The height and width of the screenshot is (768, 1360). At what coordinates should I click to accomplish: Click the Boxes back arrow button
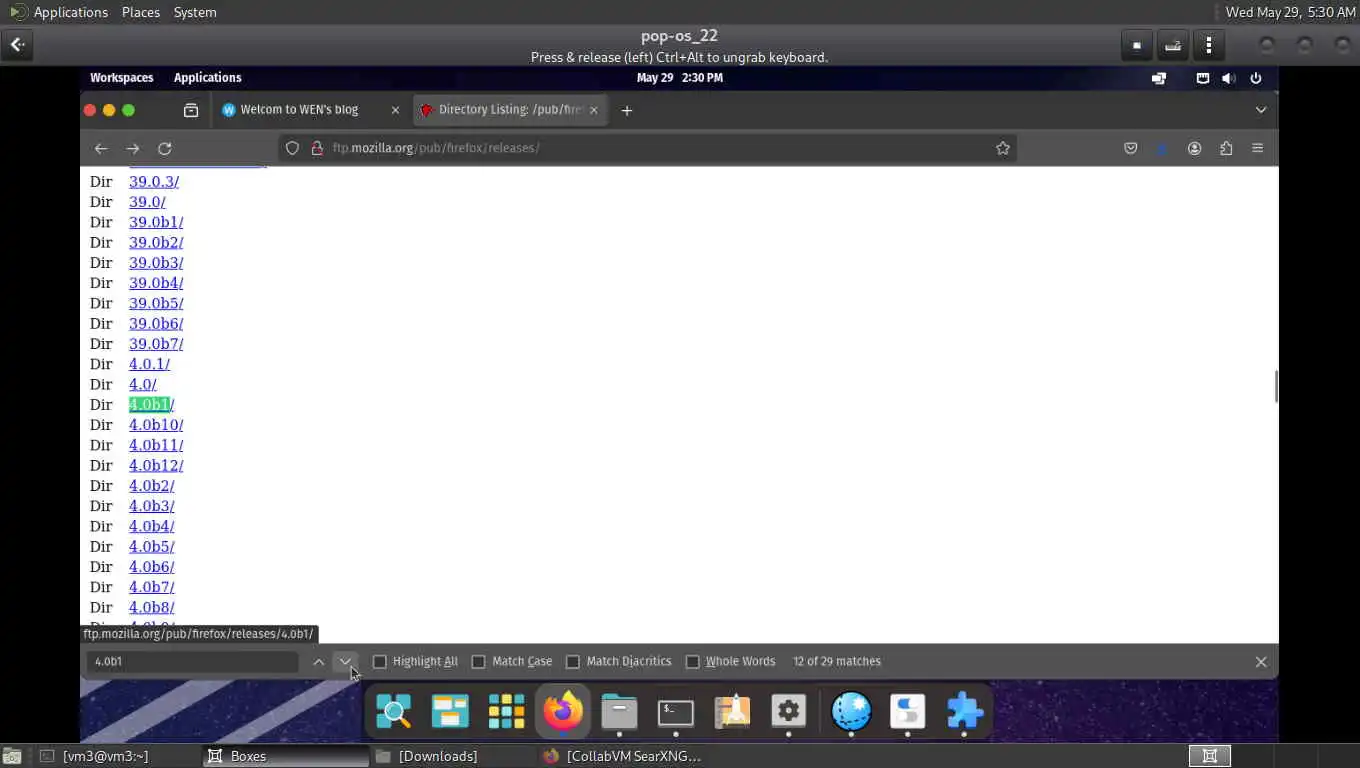click(18, 45)
